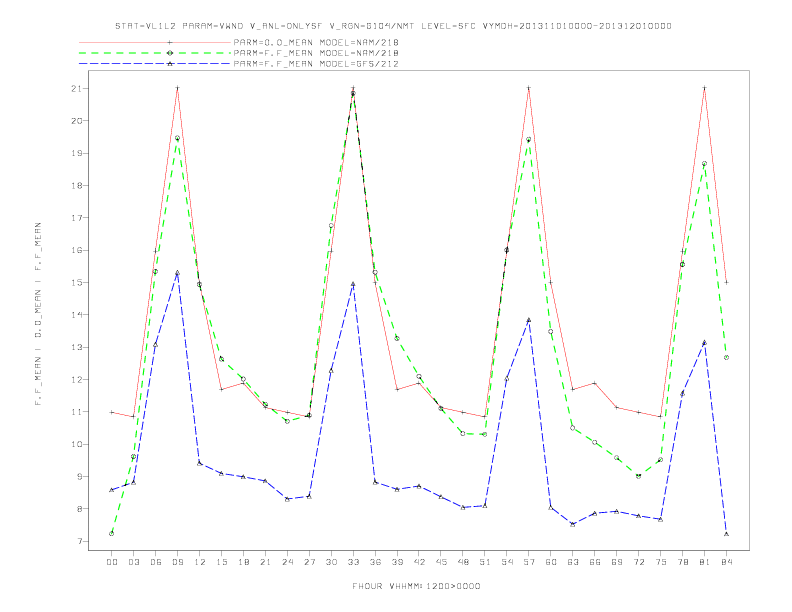
Task: Click the vertical y-axis title F.F_MEAN | O.O_MEAN
Action: point(38,314)
